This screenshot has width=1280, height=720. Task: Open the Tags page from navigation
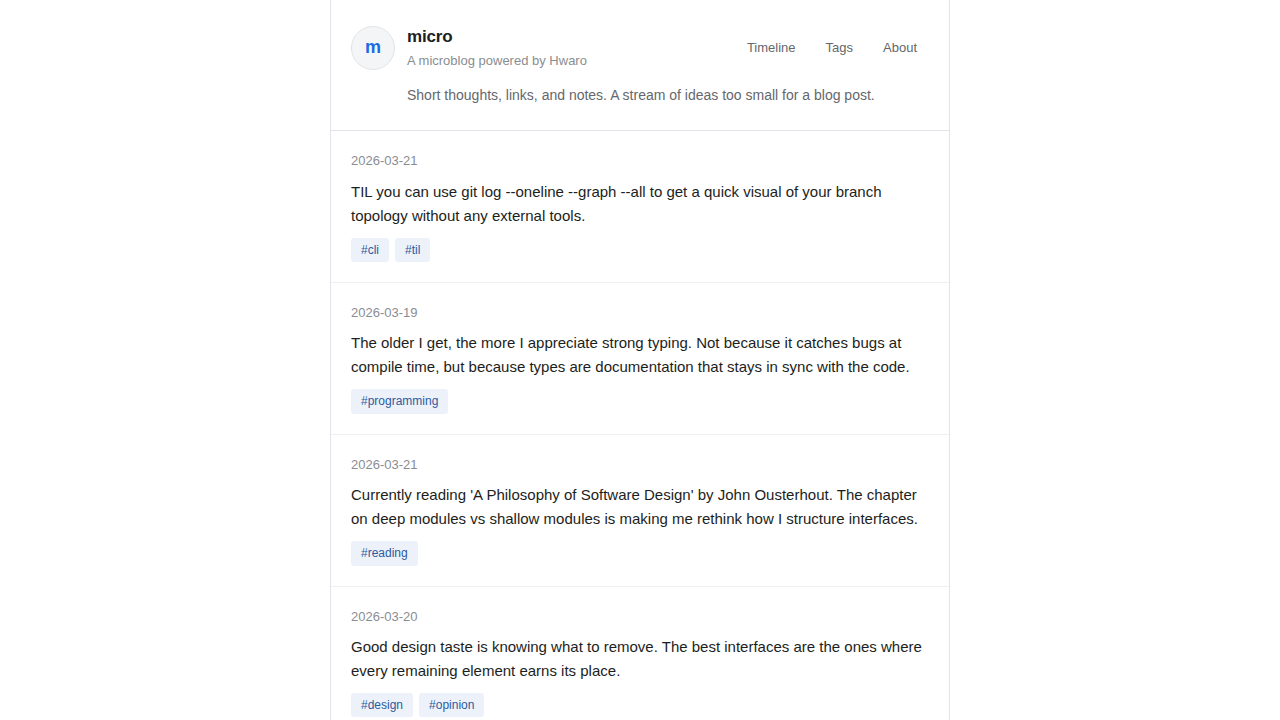coord(839,48)
